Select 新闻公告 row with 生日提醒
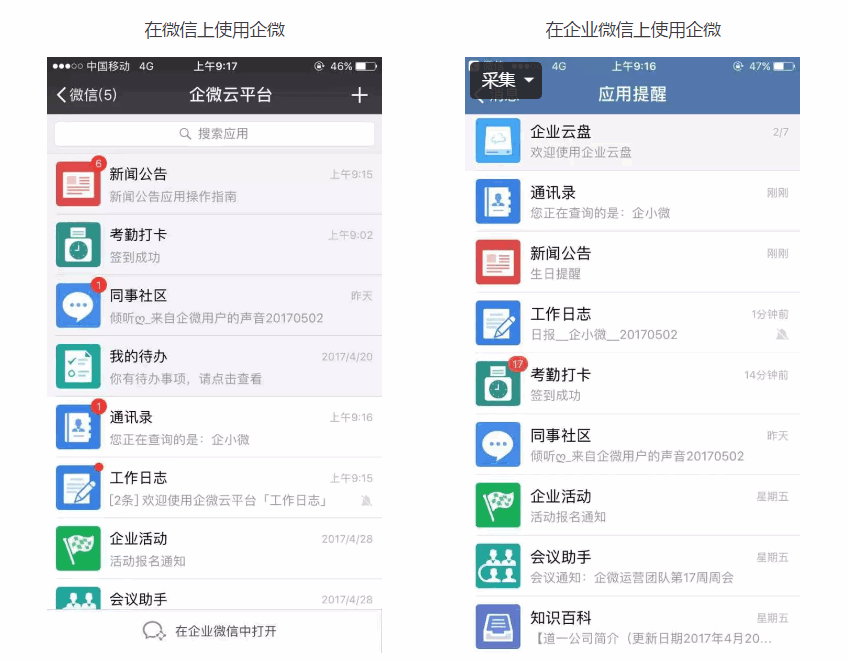This screenshot has width=848, height=661. [632, 262]
